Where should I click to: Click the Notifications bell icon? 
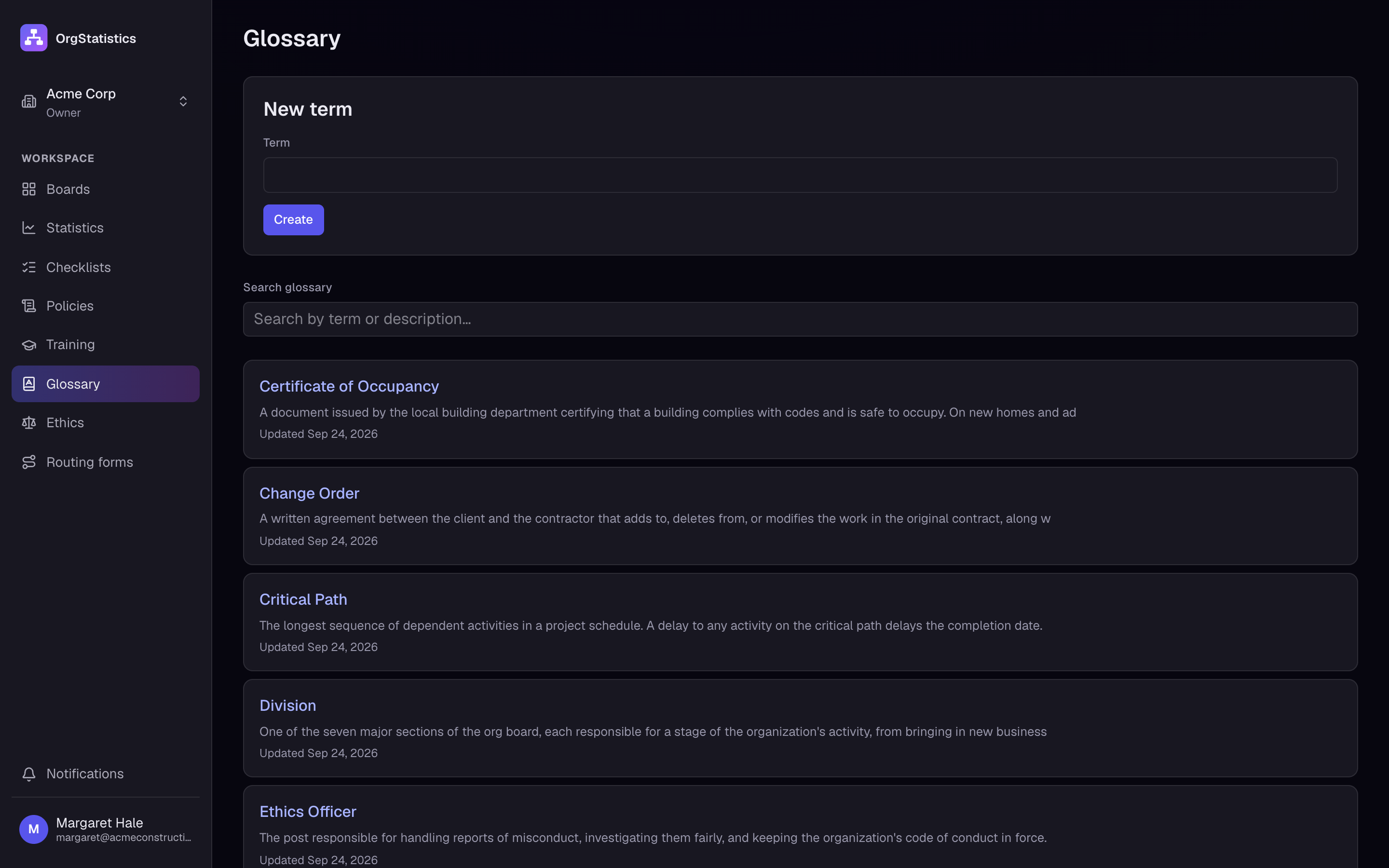click(x=29, y=774)
